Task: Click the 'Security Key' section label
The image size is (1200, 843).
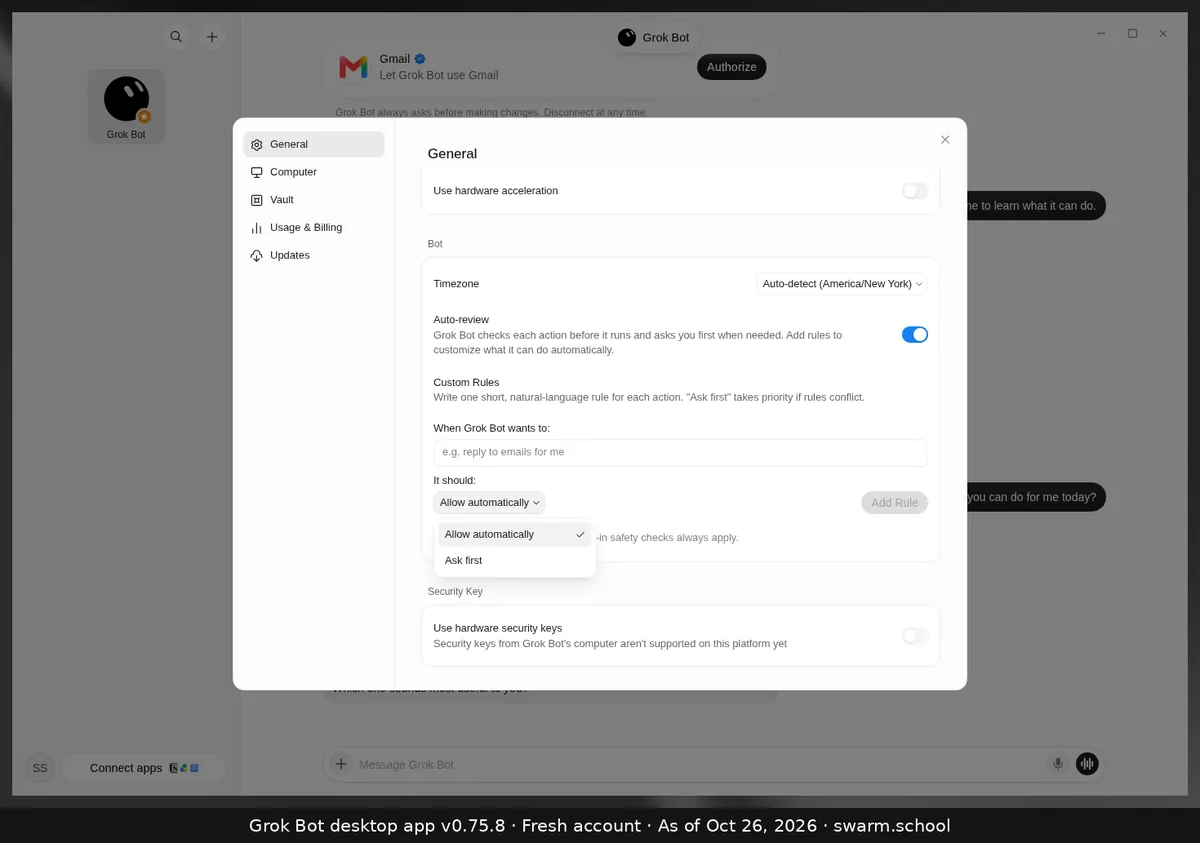Action: tap(455, 592)
